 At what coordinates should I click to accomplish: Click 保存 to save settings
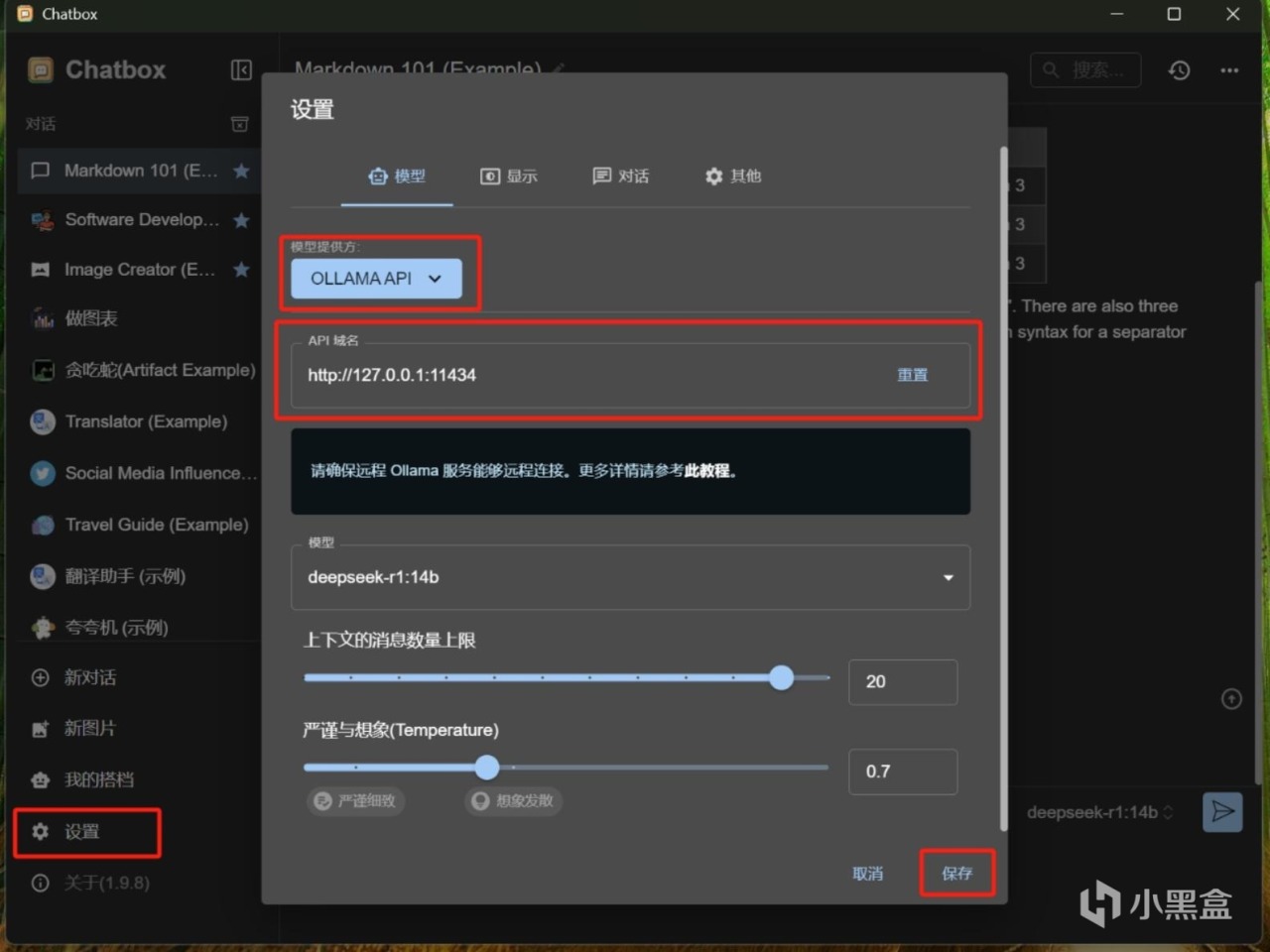(x=956, y=874)
